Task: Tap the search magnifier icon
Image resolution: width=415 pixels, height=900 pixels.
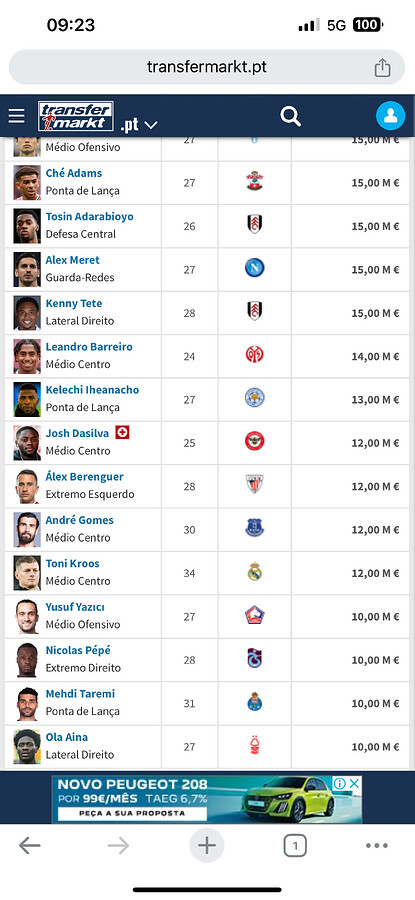Action: 290,116
